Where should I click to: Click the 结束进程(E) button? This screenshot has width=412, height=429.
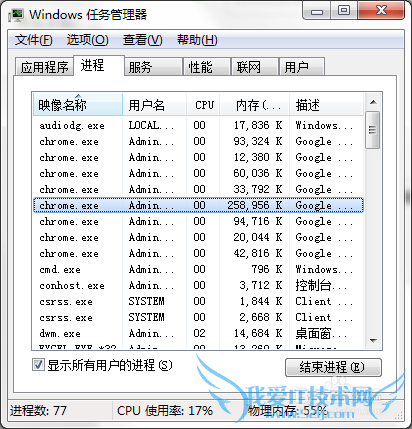333,367
